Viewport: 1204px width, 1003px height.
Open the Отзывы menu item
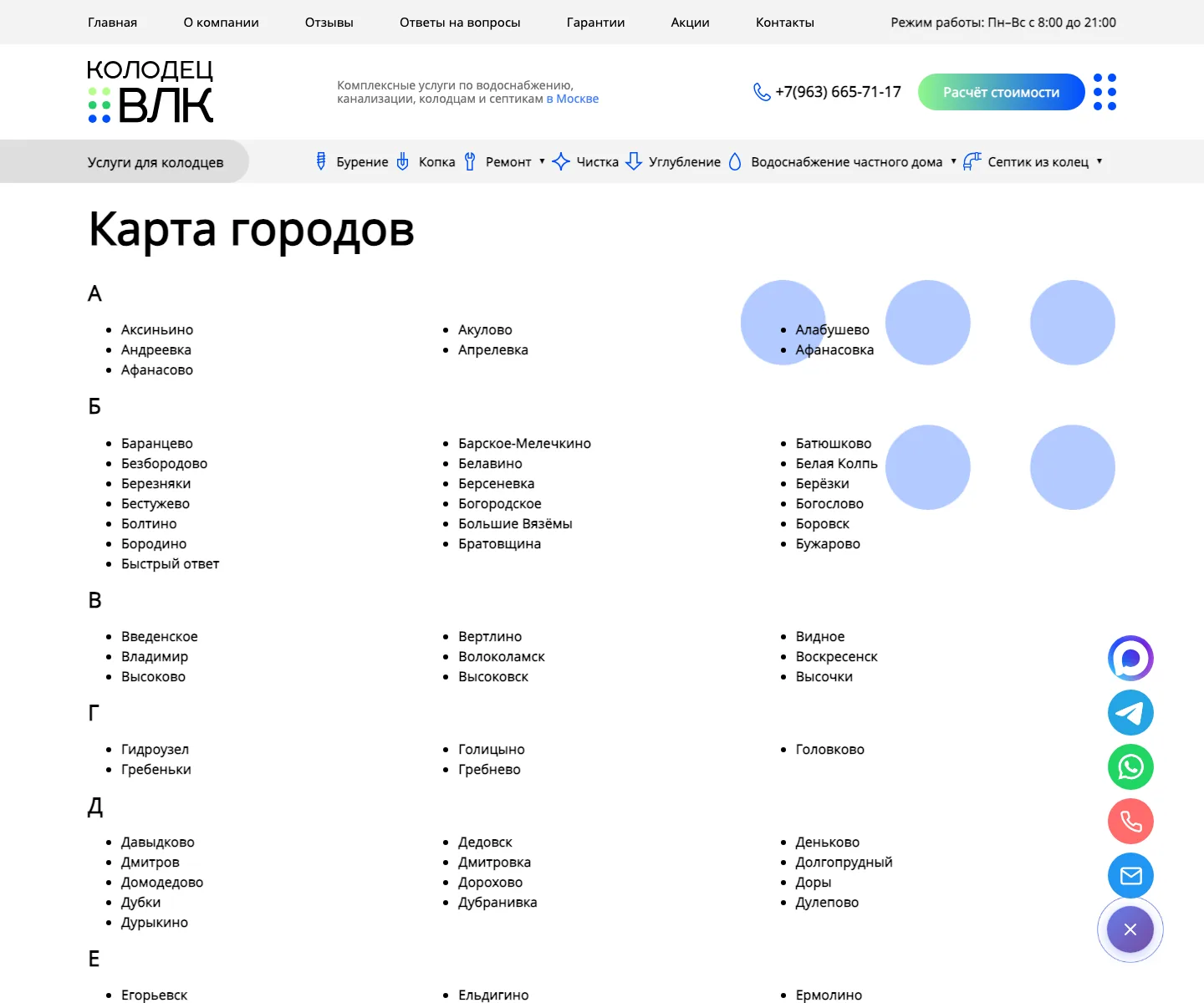329,23
